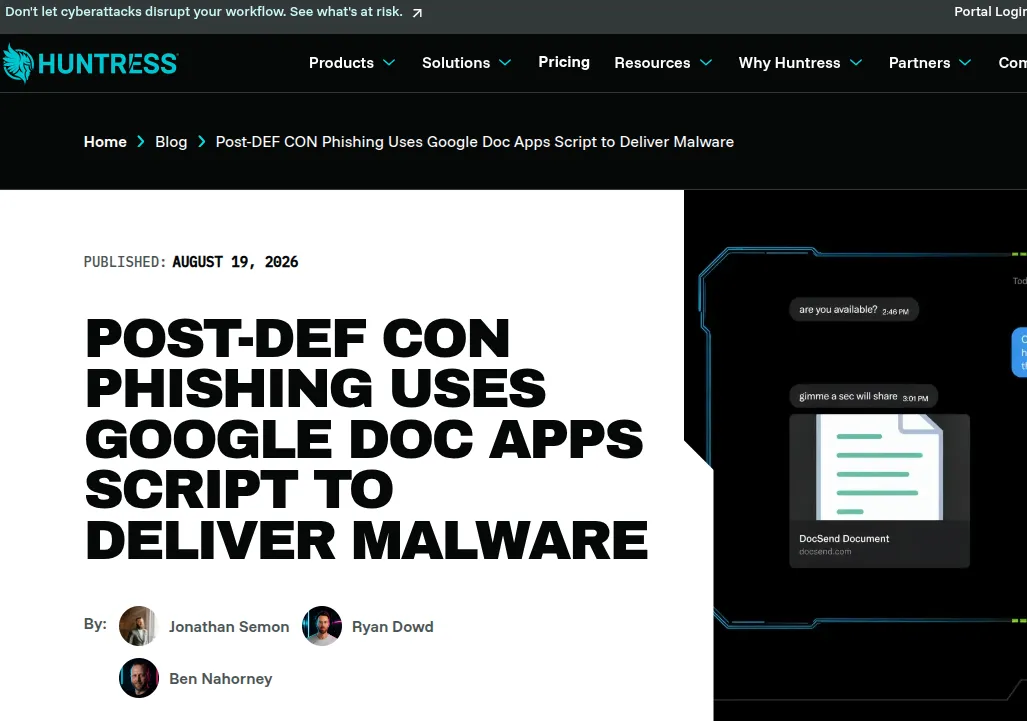1027x721 pixels.
Task: Open the arrow icon beside the cyberattacks banner
Action: [x=417, y=13]
